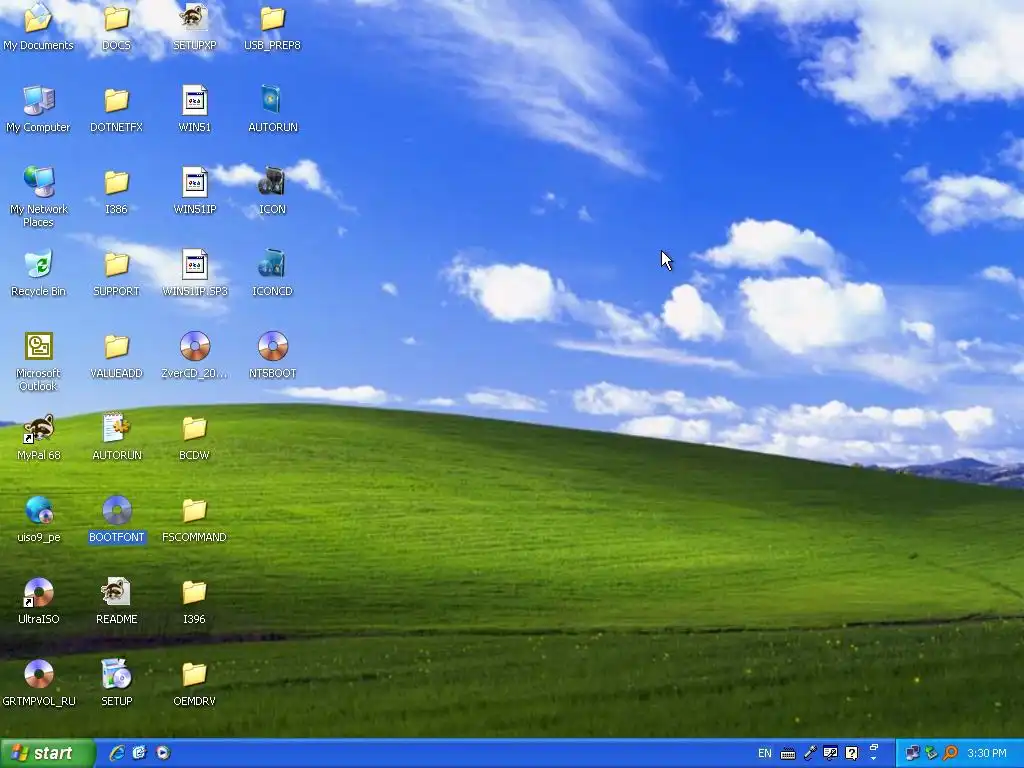The width and height of the screenshot is (1024, 768).
Task: Select the VALUEADD folder
Action: pos(116,355)
